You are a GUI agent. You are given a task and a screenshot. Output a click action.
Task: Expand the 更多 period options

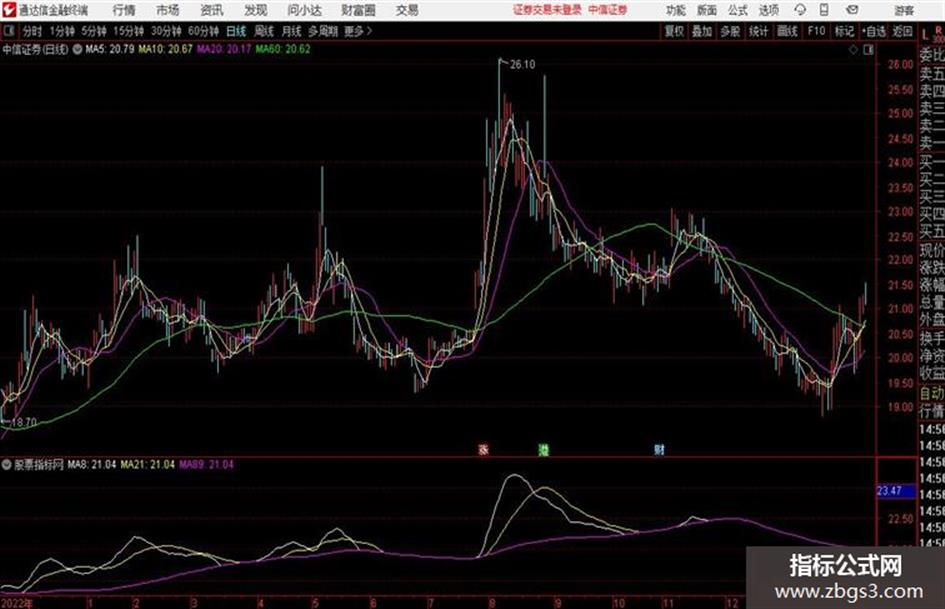pos(358,31)
